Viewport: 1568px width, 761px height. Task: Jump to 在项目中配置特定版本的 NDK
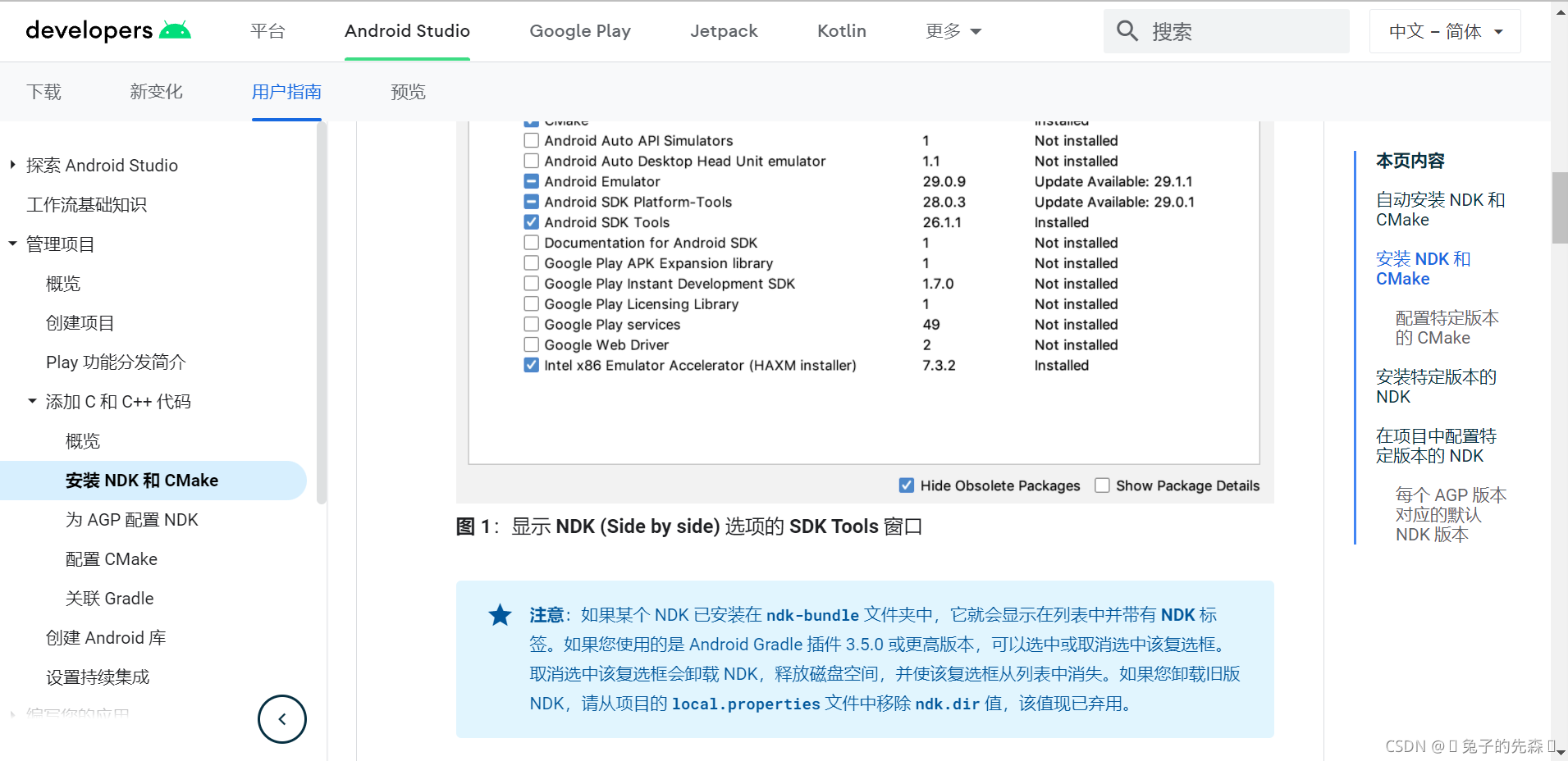1436,446
